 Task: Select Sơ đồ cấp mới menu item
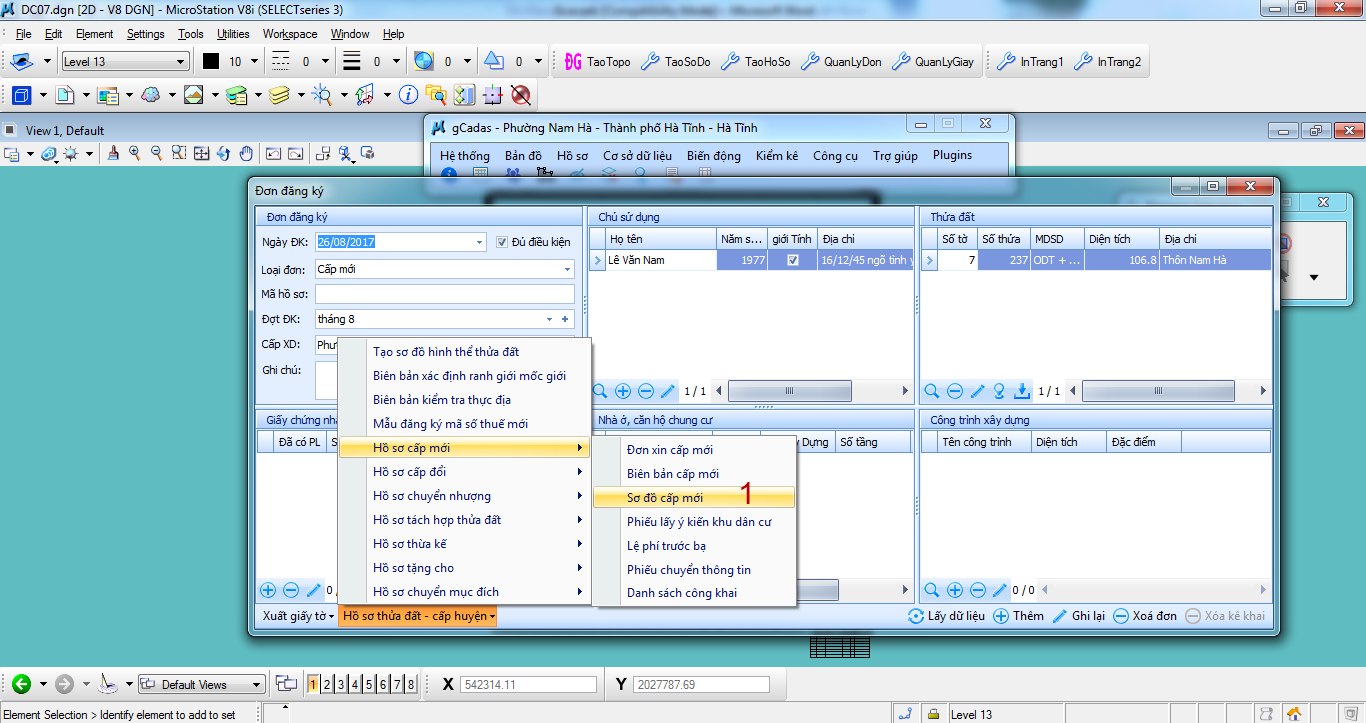[x=665, y=497]
